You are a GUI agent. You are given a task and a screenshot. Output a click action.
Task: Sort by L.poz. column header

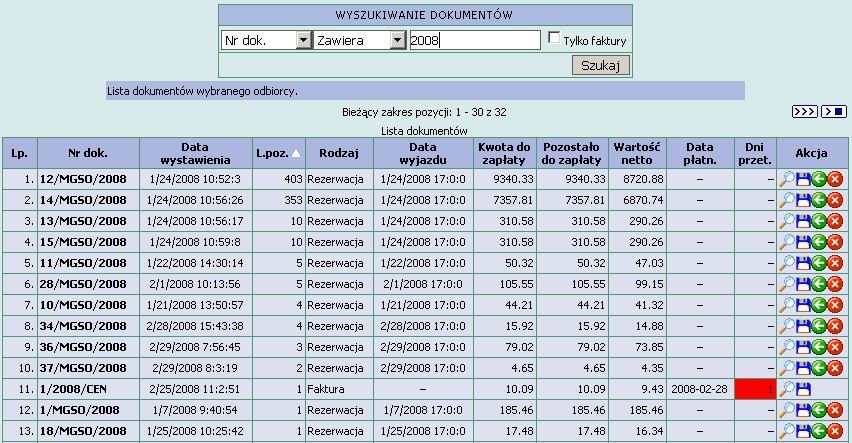[x=276, y=153]
